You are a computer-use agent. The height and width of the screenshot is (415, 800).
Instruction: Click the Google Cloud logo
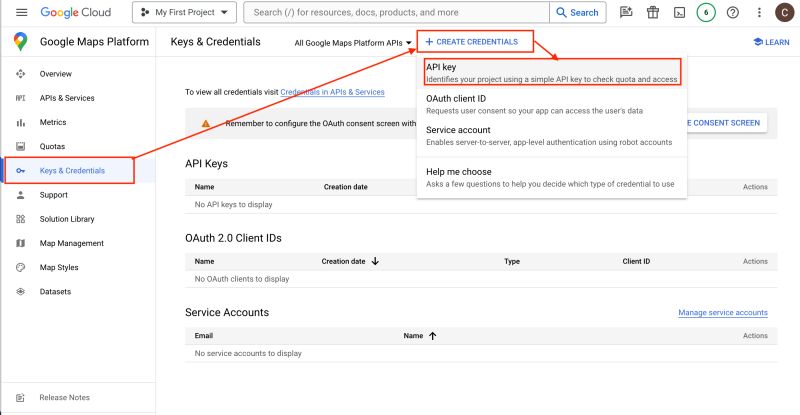(76, 12)
